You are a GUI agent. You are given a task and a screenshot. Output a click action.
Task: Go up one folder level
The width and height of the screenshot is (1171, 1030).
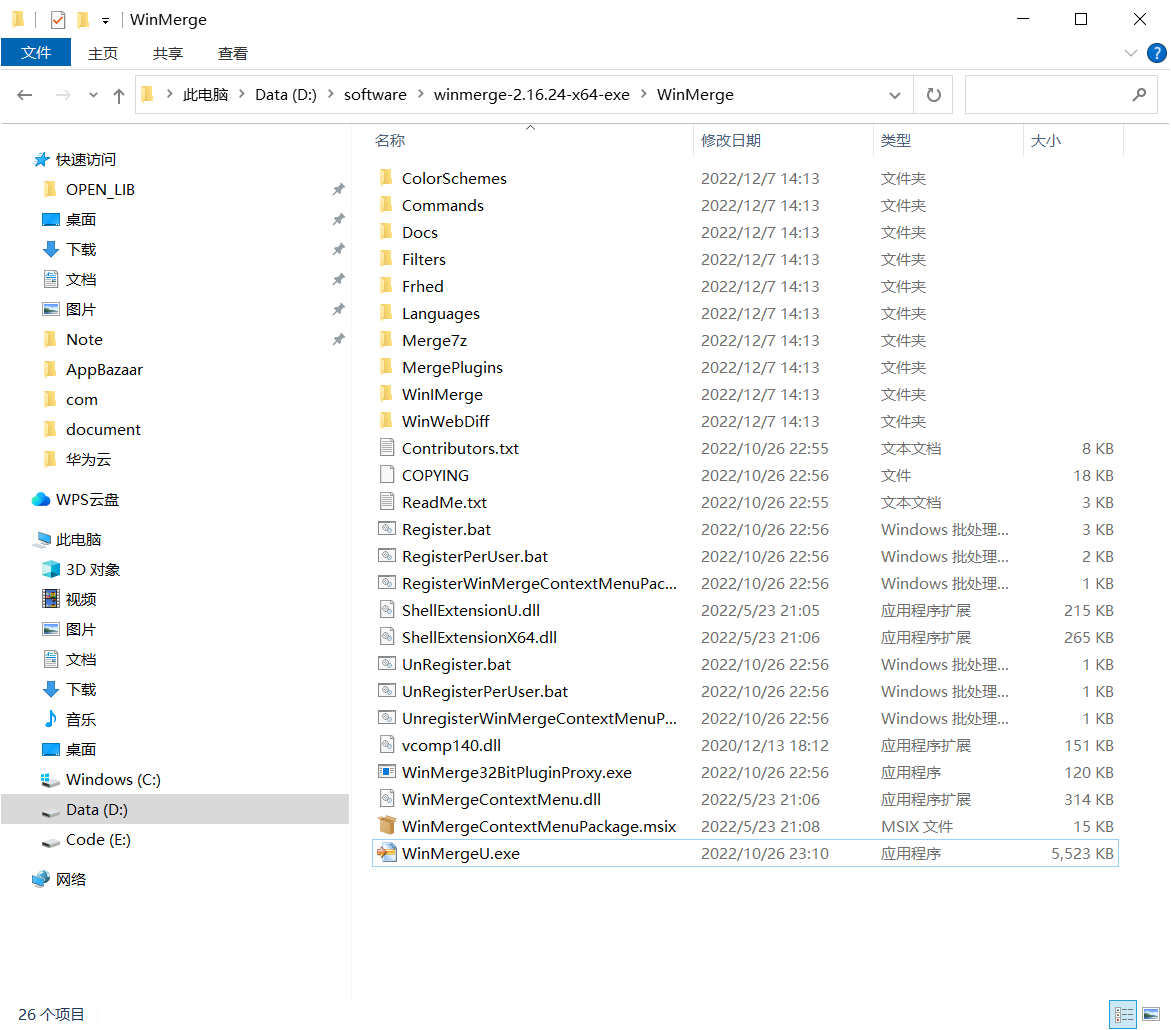pos(119,95)
